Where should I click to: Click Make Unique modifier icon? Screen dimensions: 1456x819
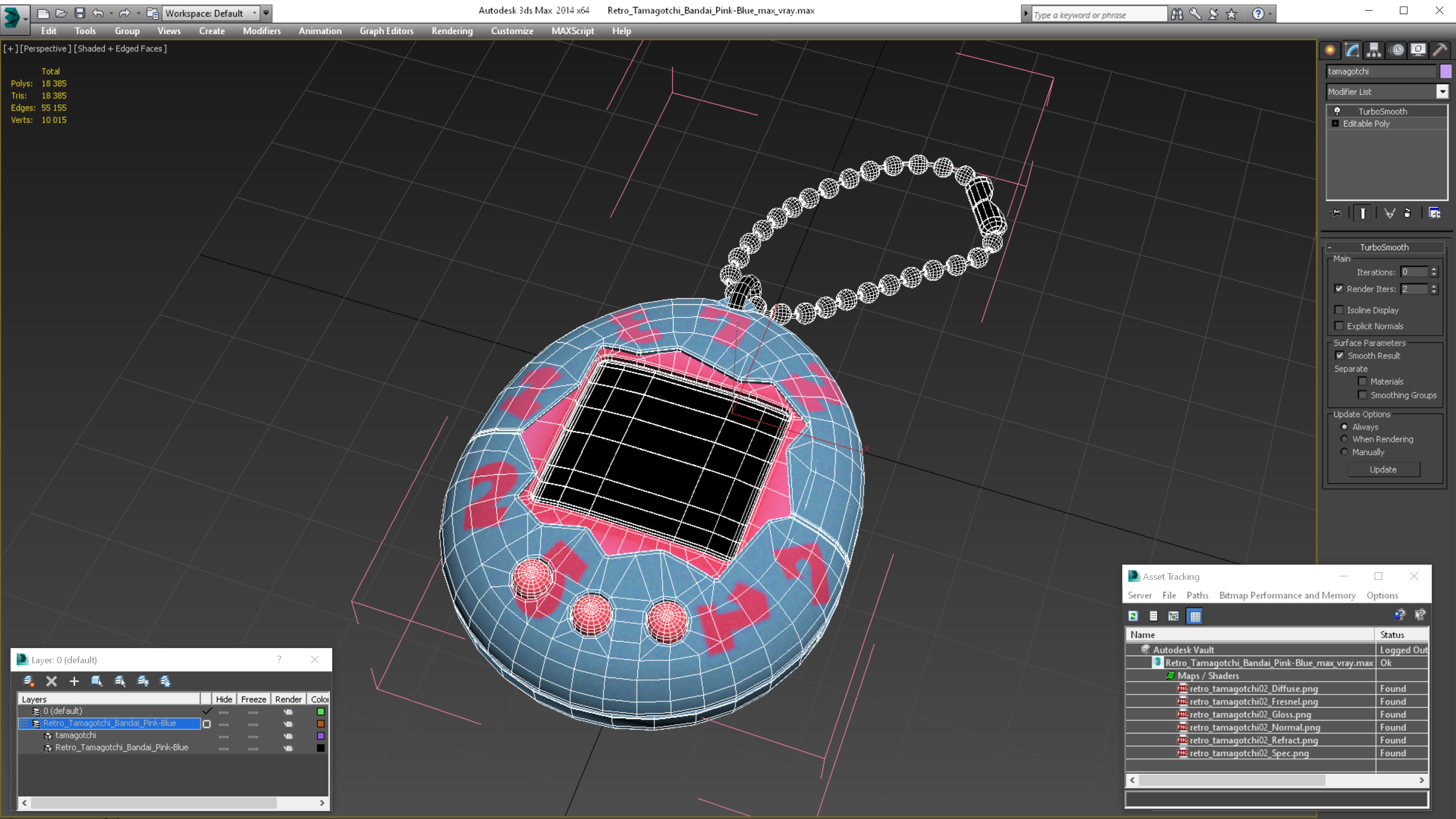click(1389, 213)
